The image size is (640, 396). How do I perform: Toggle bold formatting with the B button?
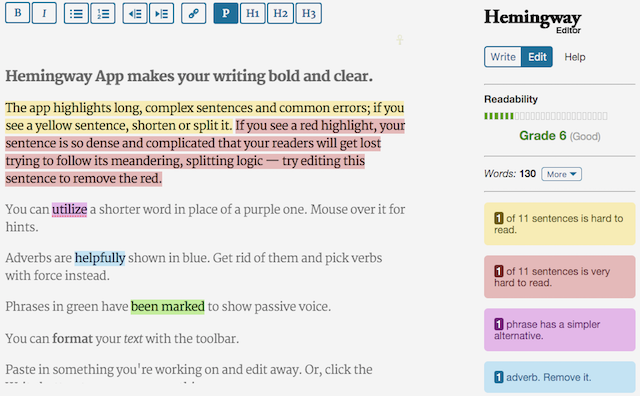pyautogui.click(x=18, y=13)
